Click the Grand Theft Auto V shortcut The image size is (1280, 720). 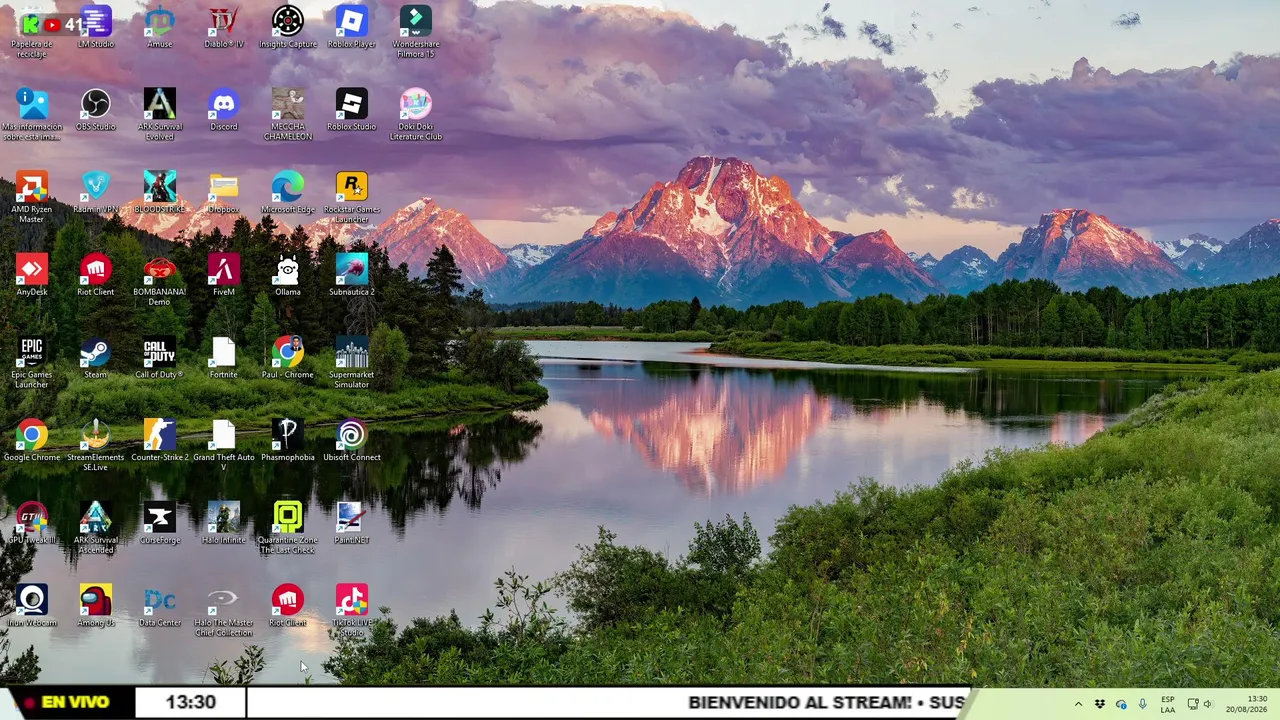point(224,446)
